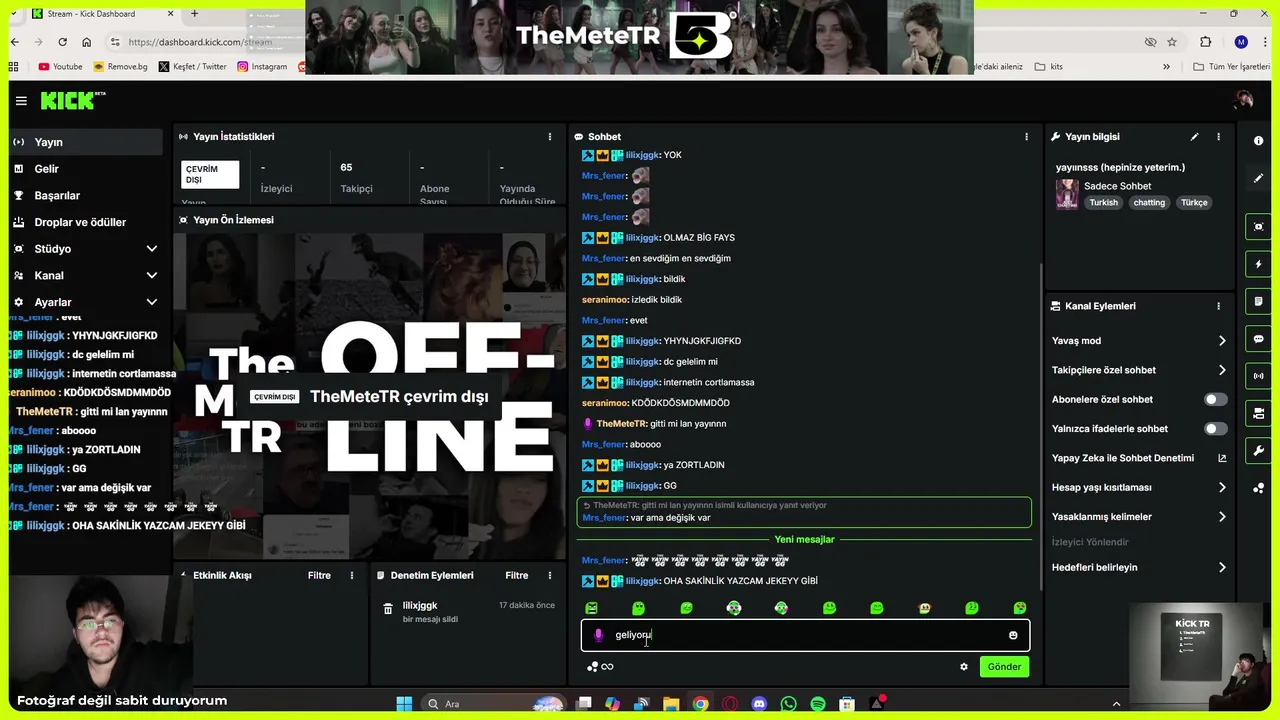Send the message with Gönder button
The height and width of the screenshot is (720, 1280).
[x=1004, y=667]
